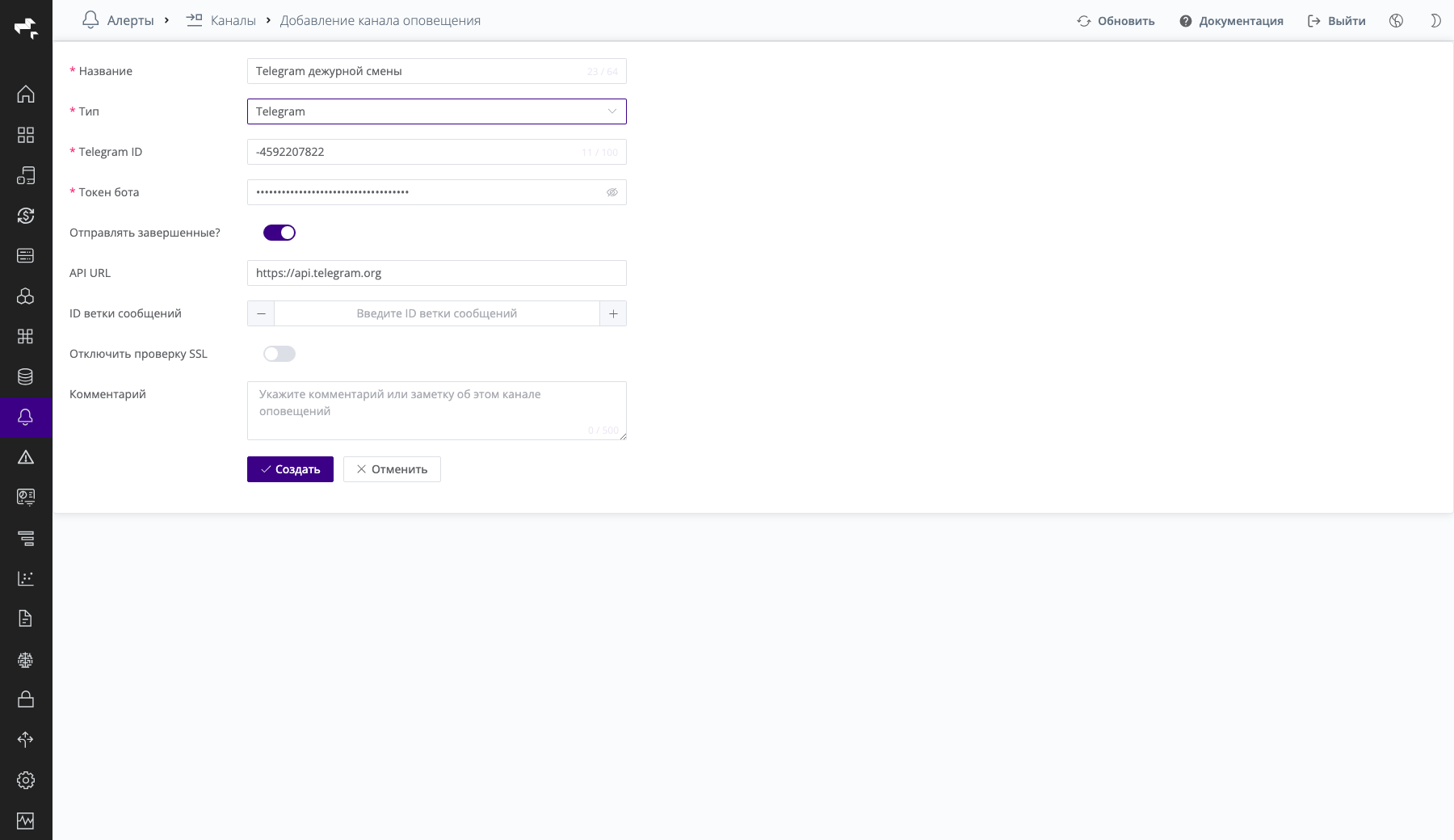This screenshot has width=1454, height=840.
Task: Open the Документация help link
Action: coord(1231,21)
